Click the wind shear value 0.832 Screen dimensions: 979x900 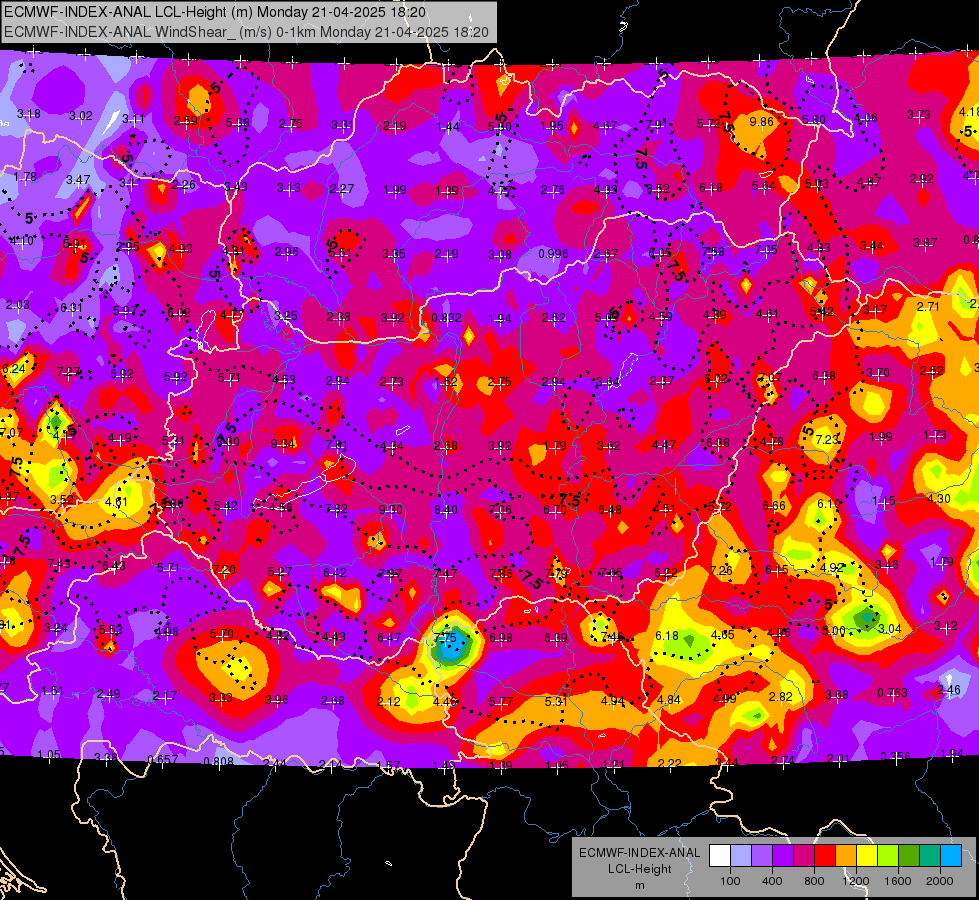click(446, 318)
